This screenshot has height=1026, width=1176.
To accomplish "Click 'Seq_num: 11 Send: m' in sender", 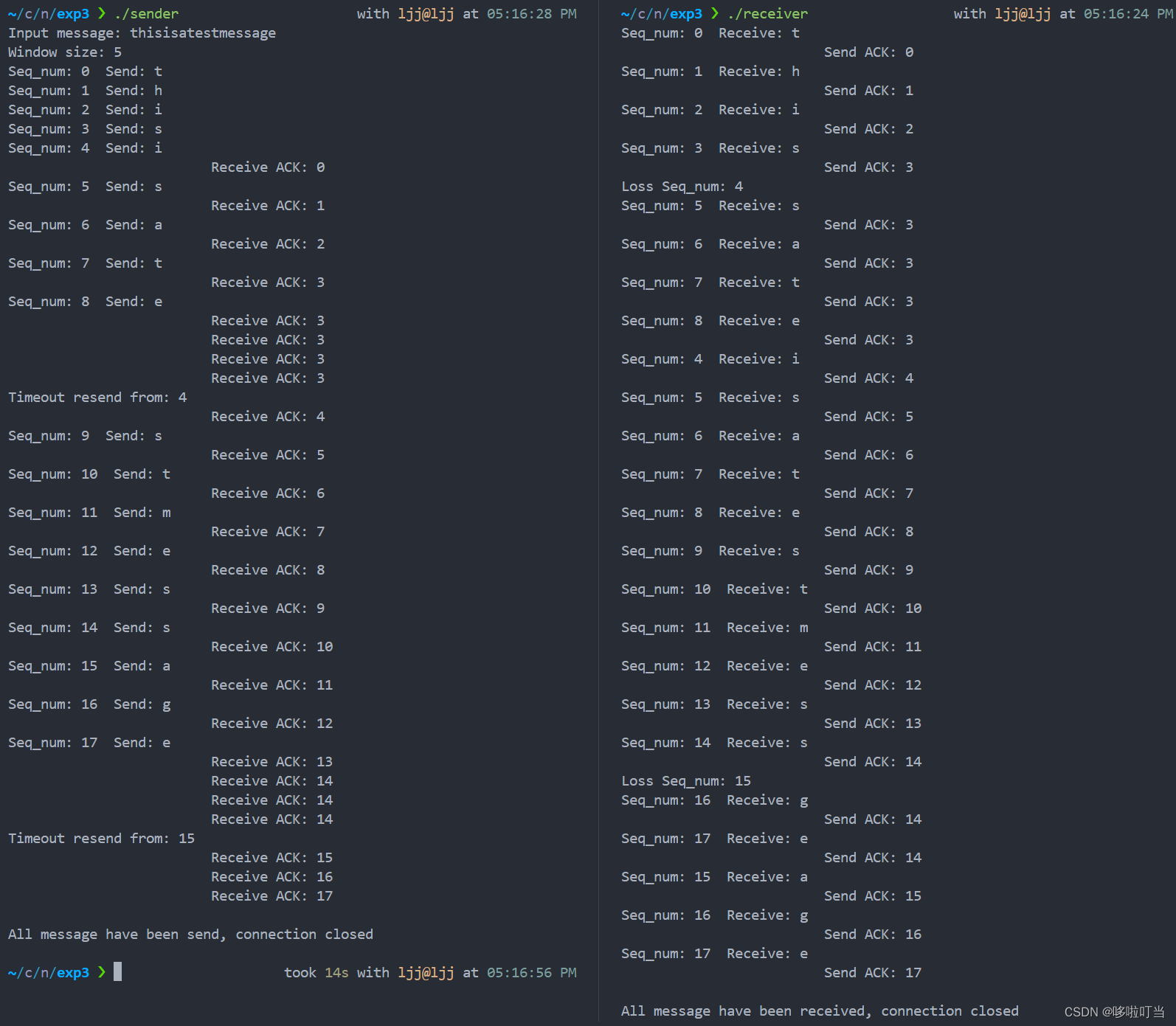I will pos(89,513).
